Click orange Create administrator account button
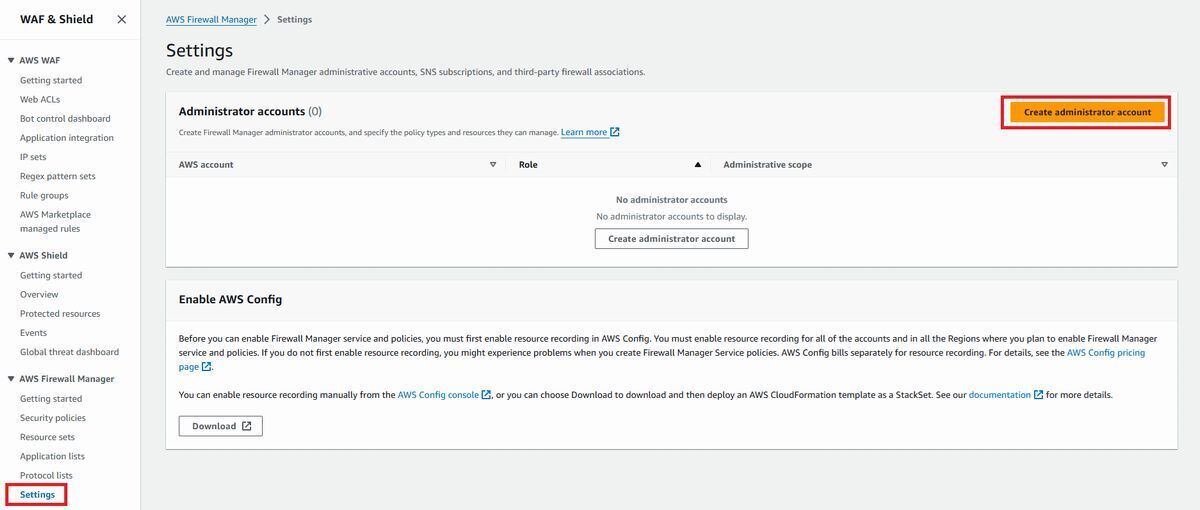 click(x=1087, y=112)
